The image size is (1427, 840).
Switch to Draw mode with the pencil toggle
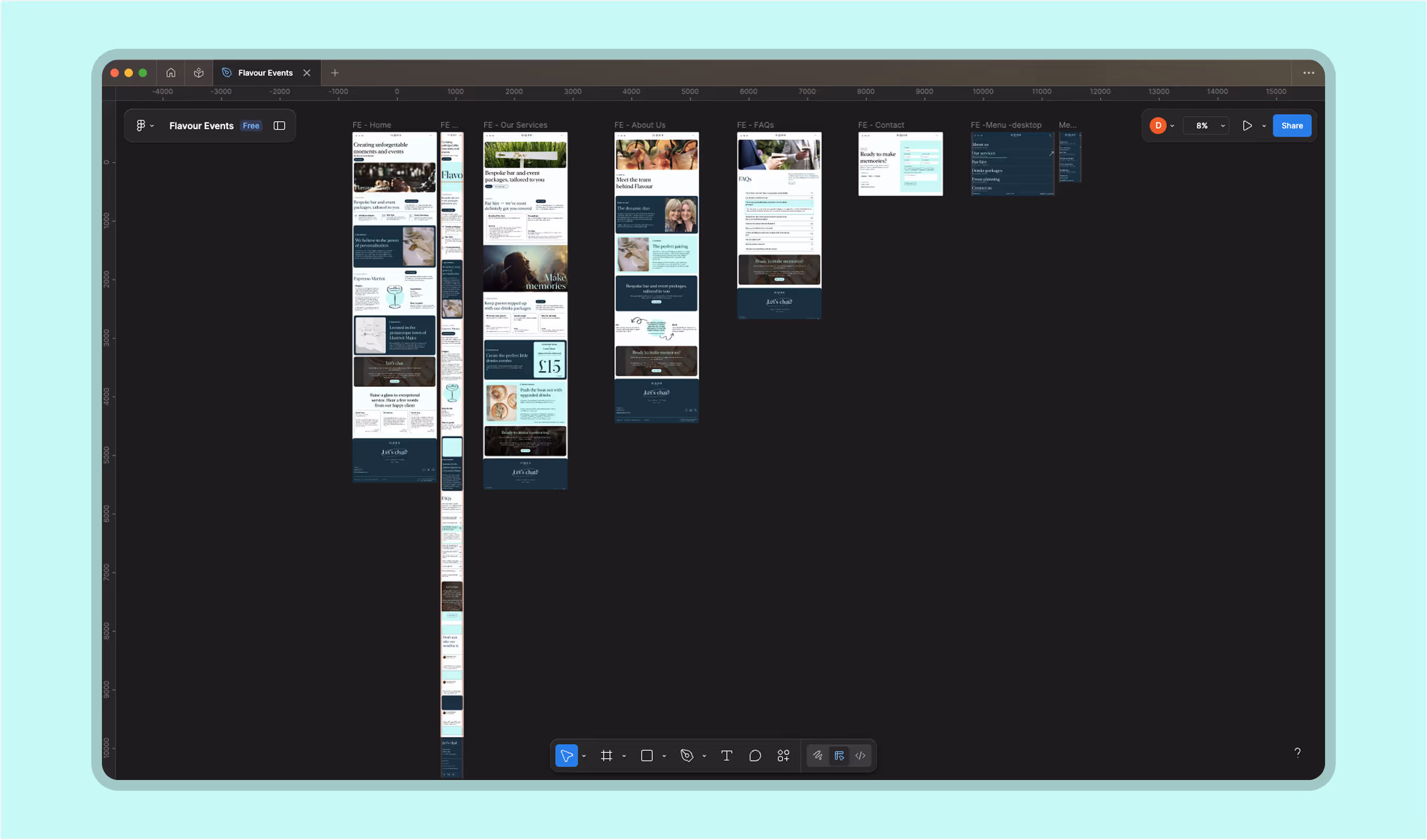pyautogui.click(x=817, y=755)
